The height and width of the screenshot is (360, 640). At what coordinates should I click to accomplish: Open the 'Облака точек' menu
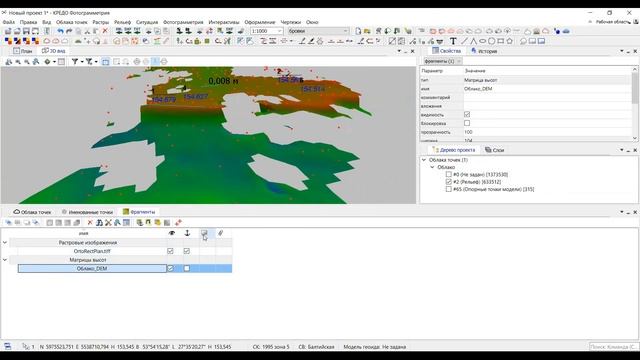pyautogui.click(x=72, y=22)
